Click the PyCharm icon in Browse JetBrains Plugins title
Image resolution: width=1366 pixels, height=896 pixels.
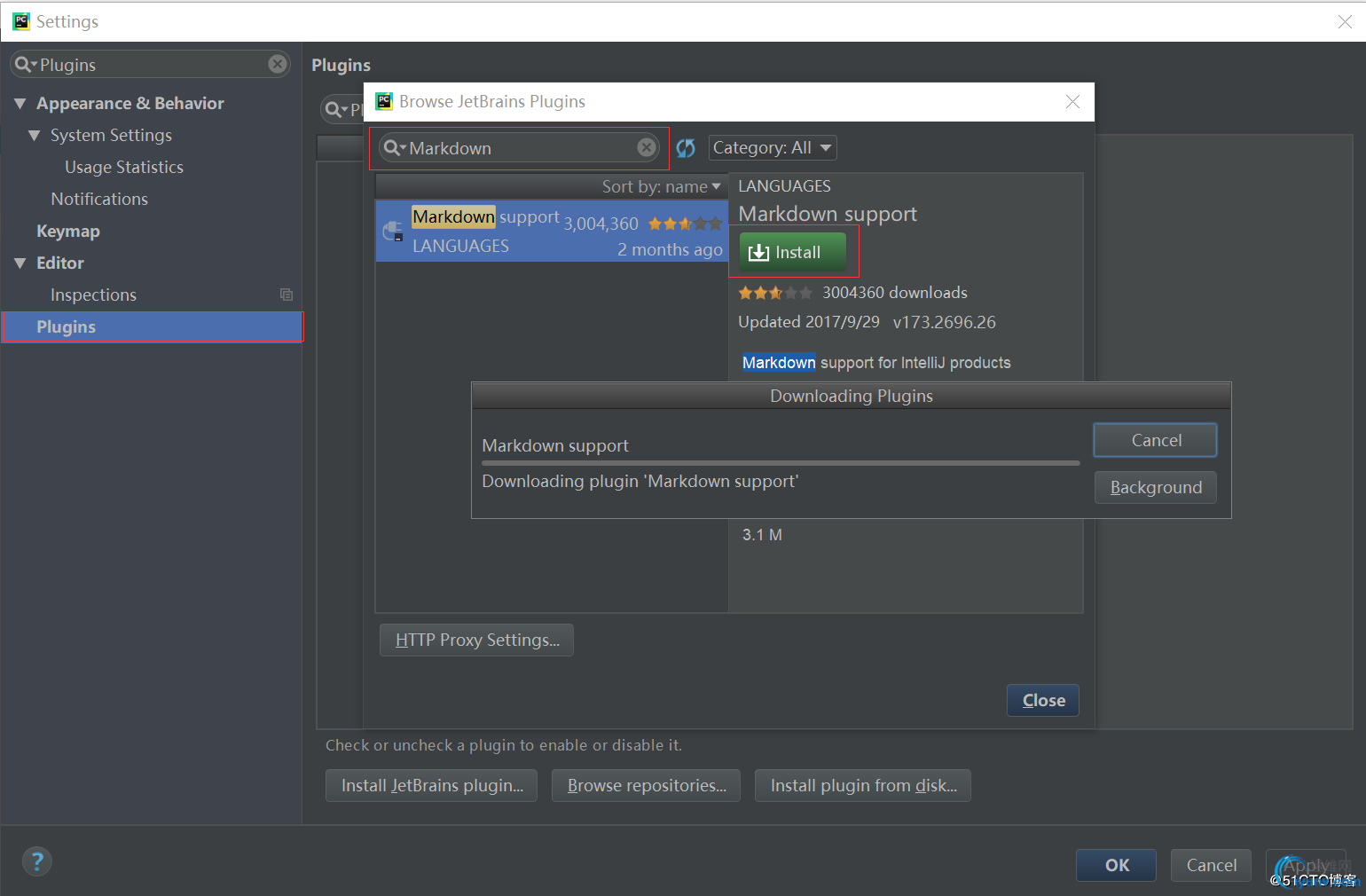pyautogui.click(x=384, y=101)
